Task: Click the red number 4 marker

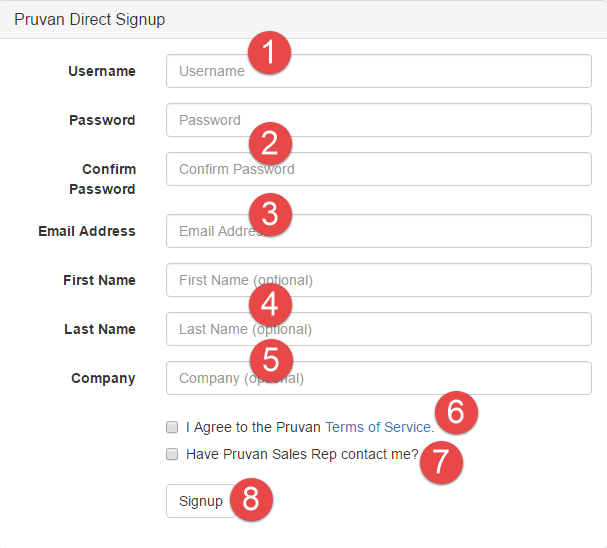Action: pyautogui.click(x=268, y=304)
